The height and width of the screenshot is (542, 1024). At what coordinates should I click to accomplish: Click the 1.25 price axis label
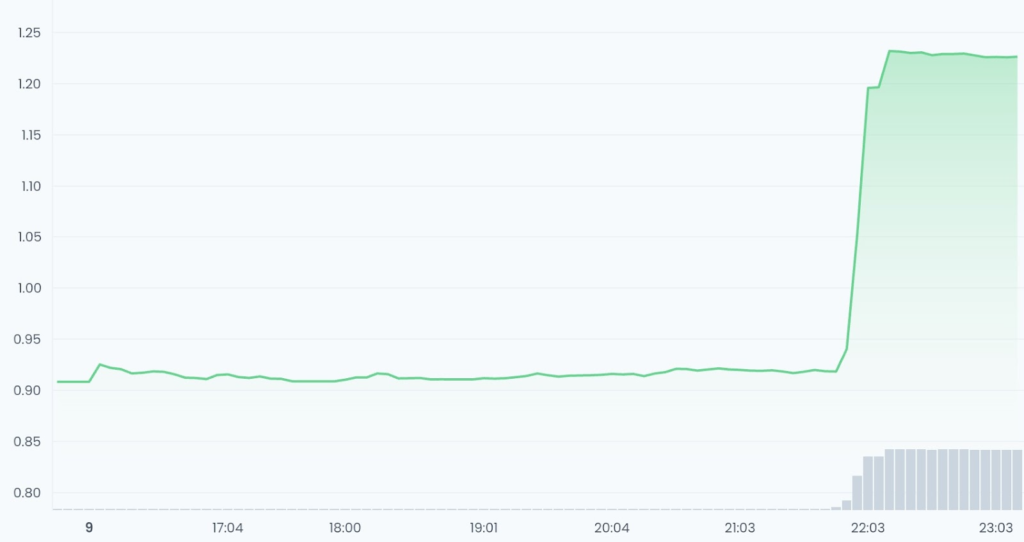29,33
